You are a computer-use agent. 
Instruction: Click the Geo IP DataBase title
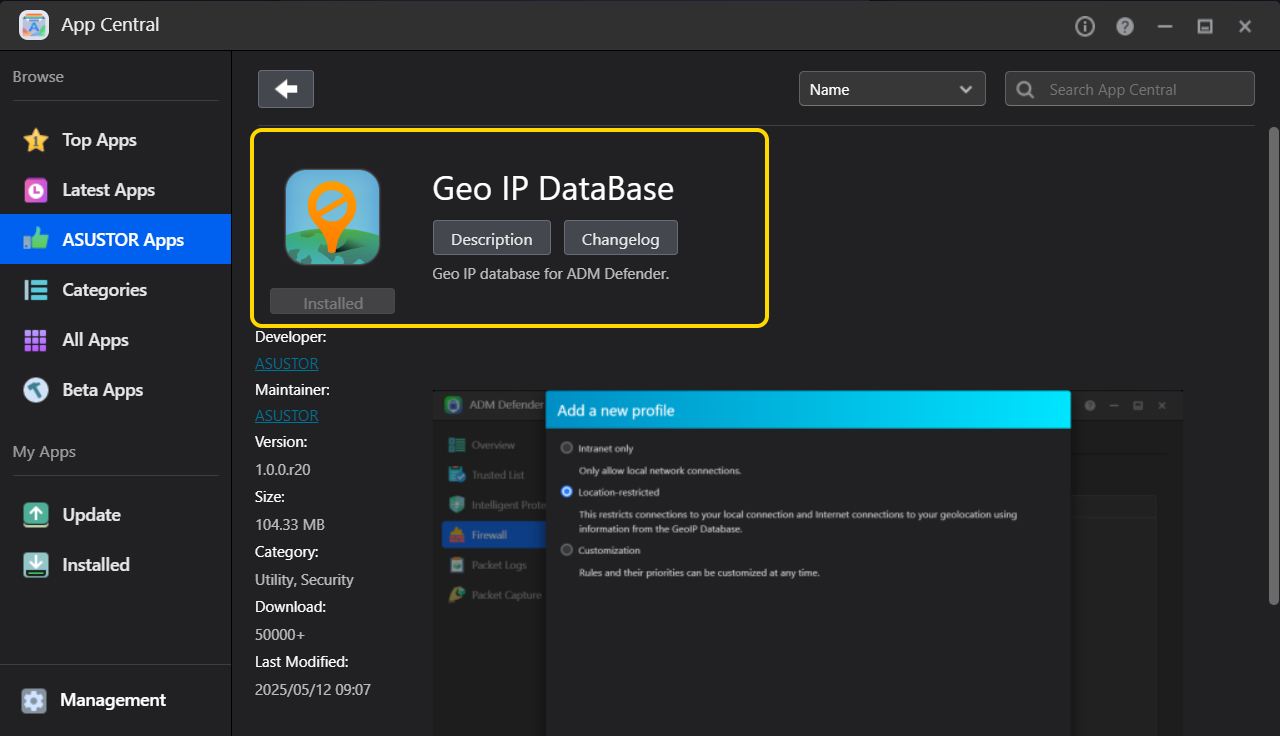553,188
